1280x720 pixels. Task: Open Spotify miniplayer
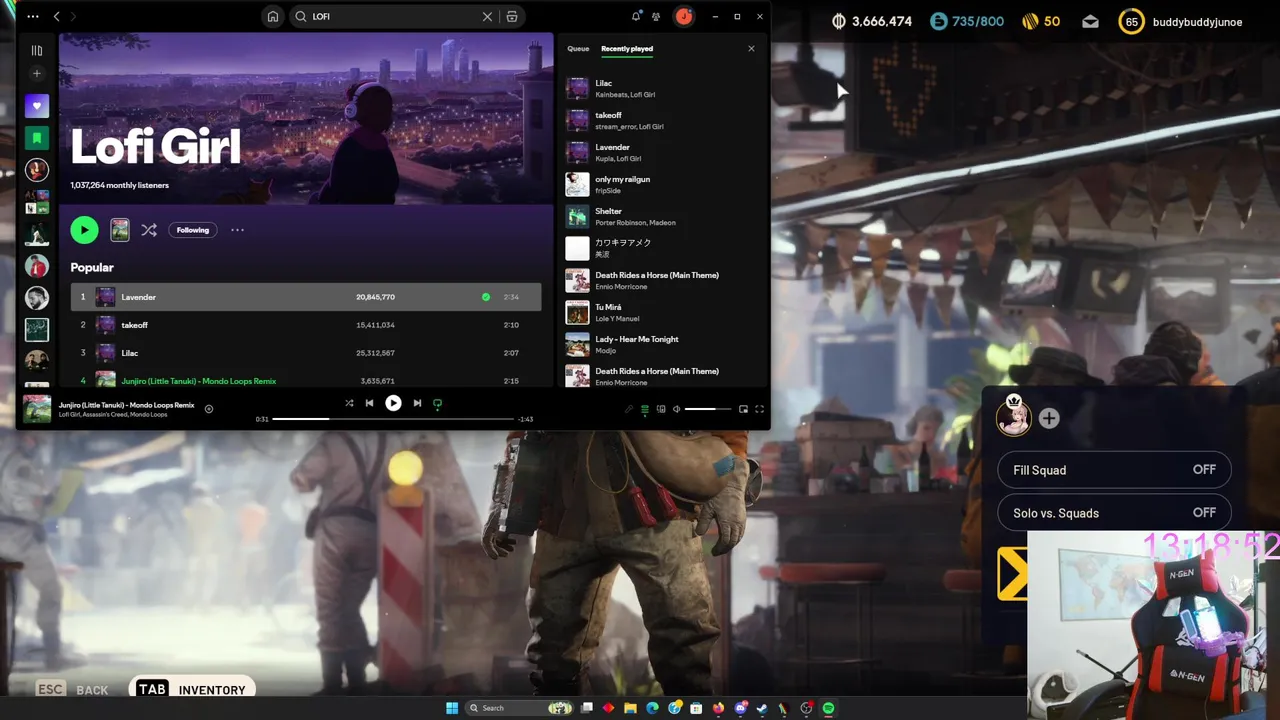point(743,409)
